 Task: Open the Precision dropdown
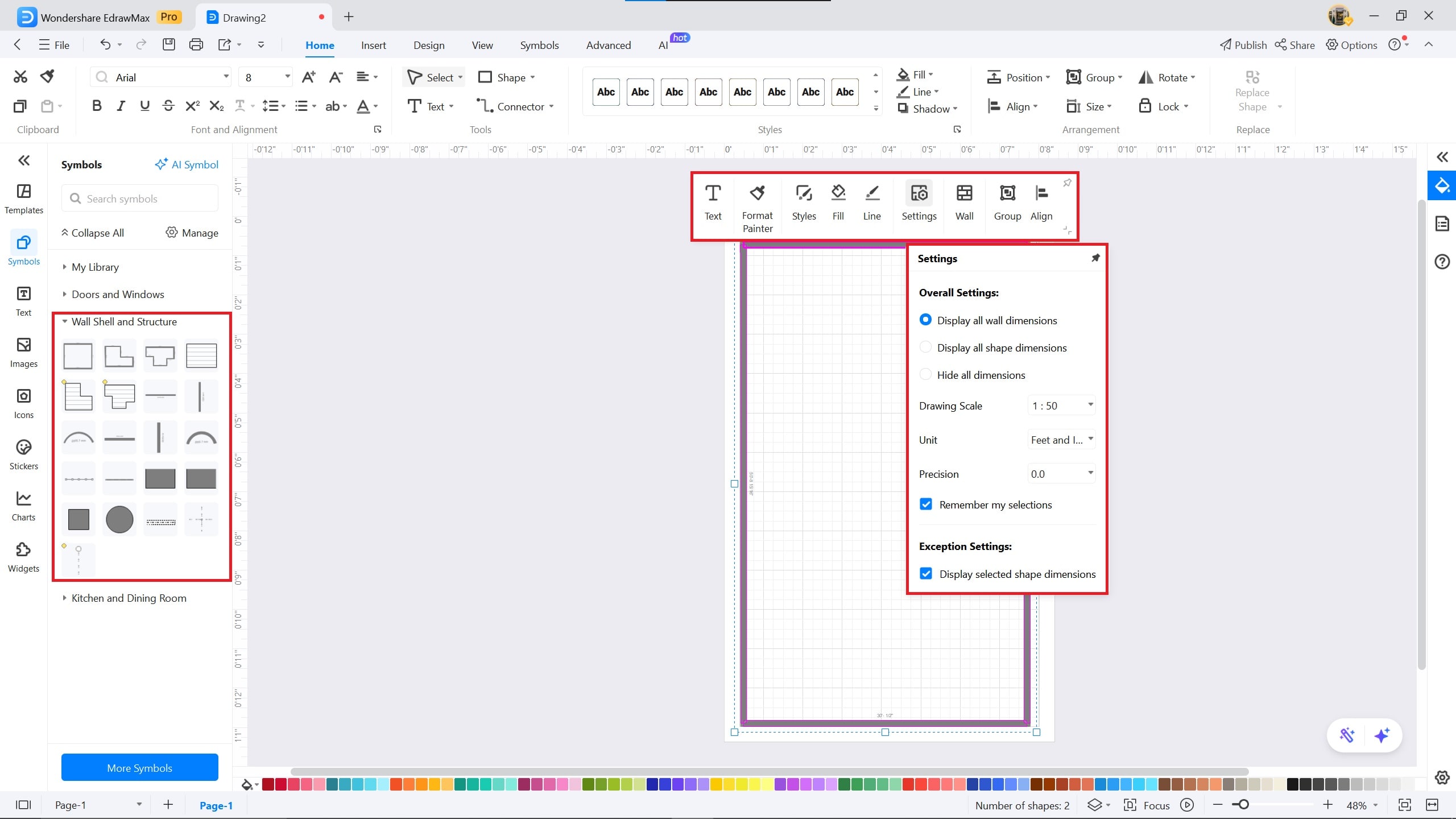tap(1061, 474)
